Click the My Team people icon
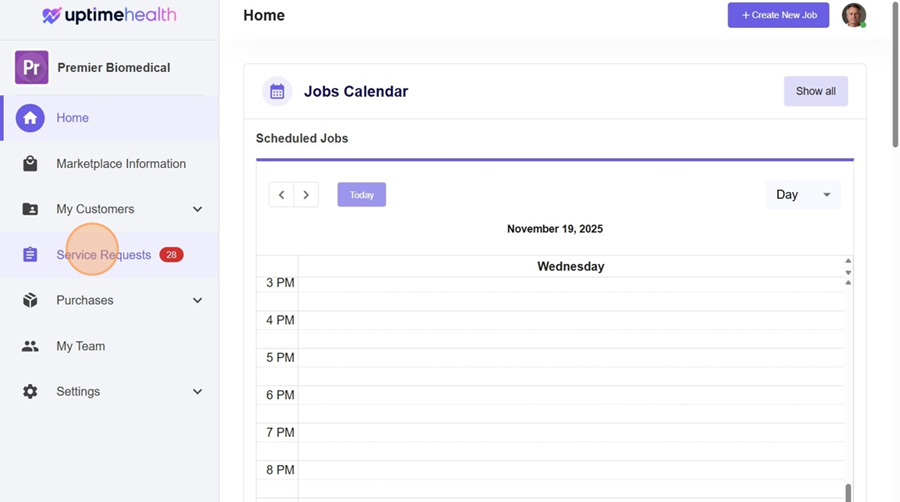This screenshot has width=900, height=502. (30, 346)
